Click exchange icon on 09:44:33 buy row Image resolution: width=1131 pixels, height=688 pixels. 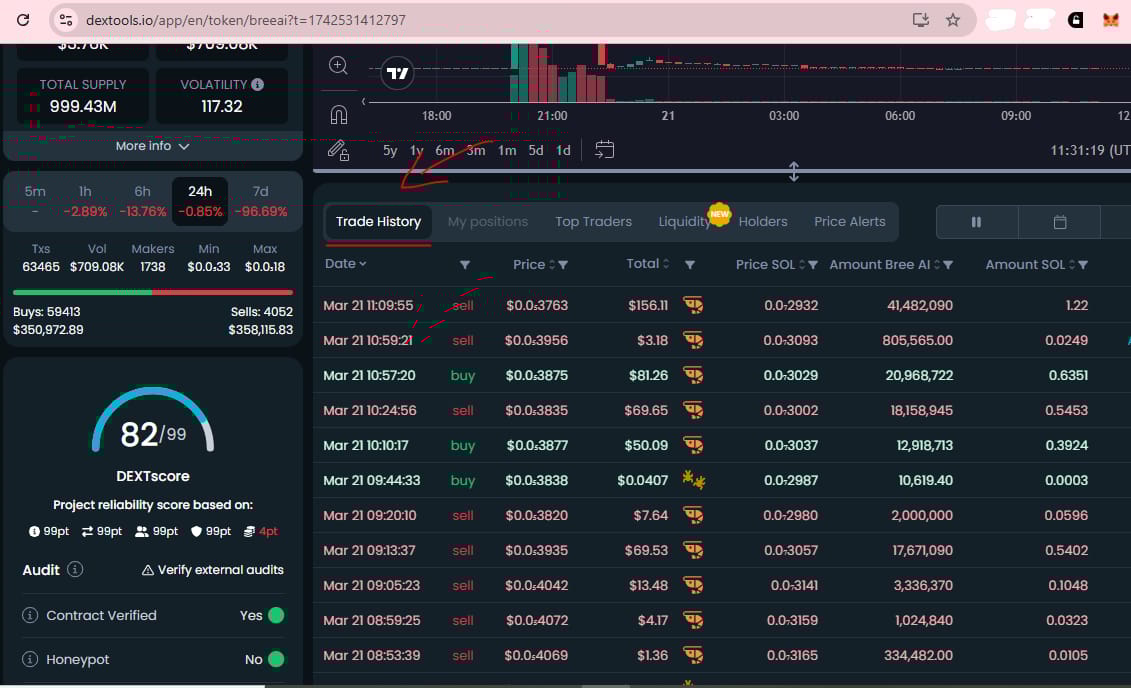(693, 480)
